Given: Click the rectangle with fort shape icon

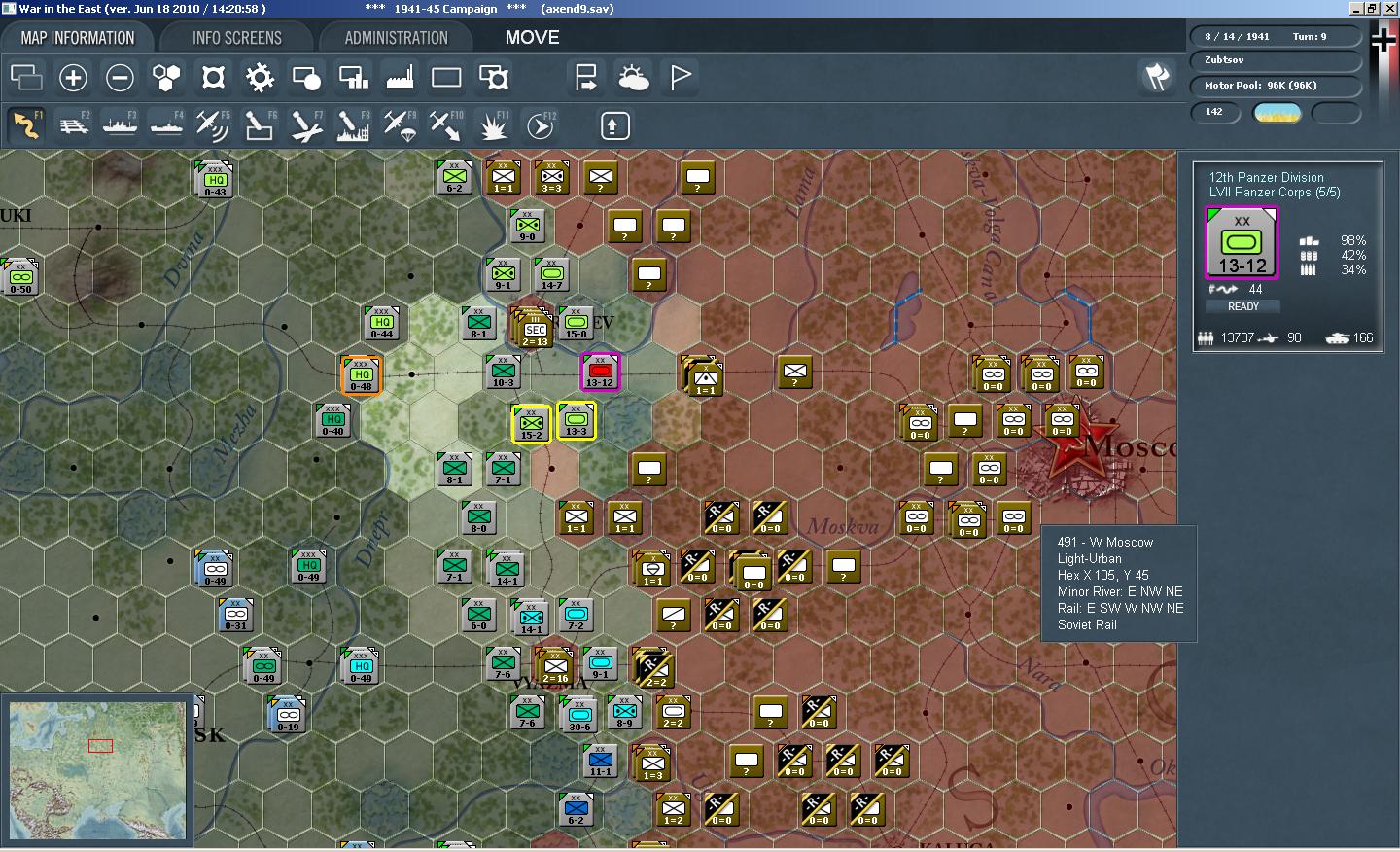Looking at the screenshot, I should [493, 77].
